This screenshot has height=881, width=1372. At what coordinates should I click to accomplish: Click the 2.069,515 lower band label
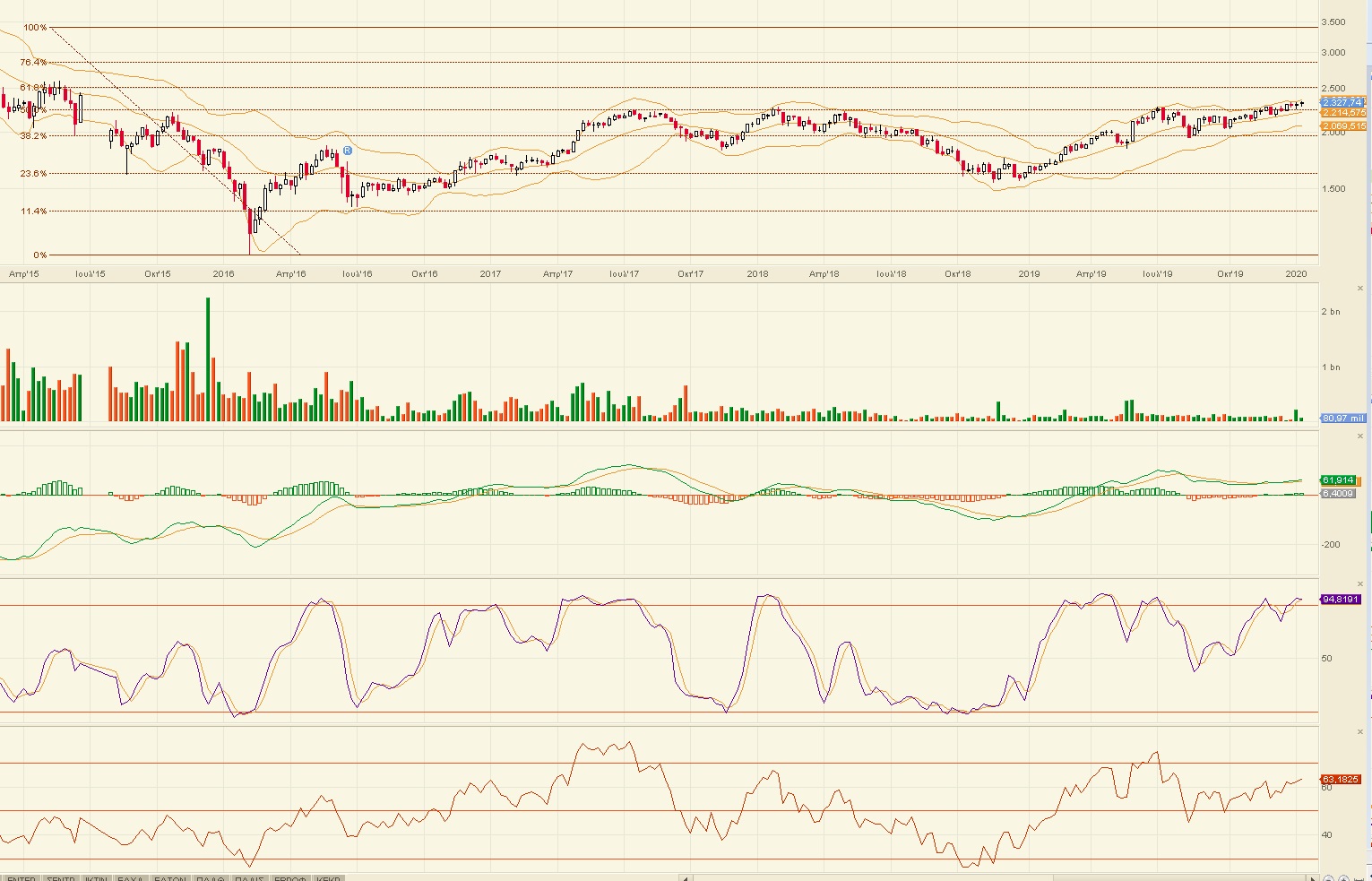[1343, 126]
